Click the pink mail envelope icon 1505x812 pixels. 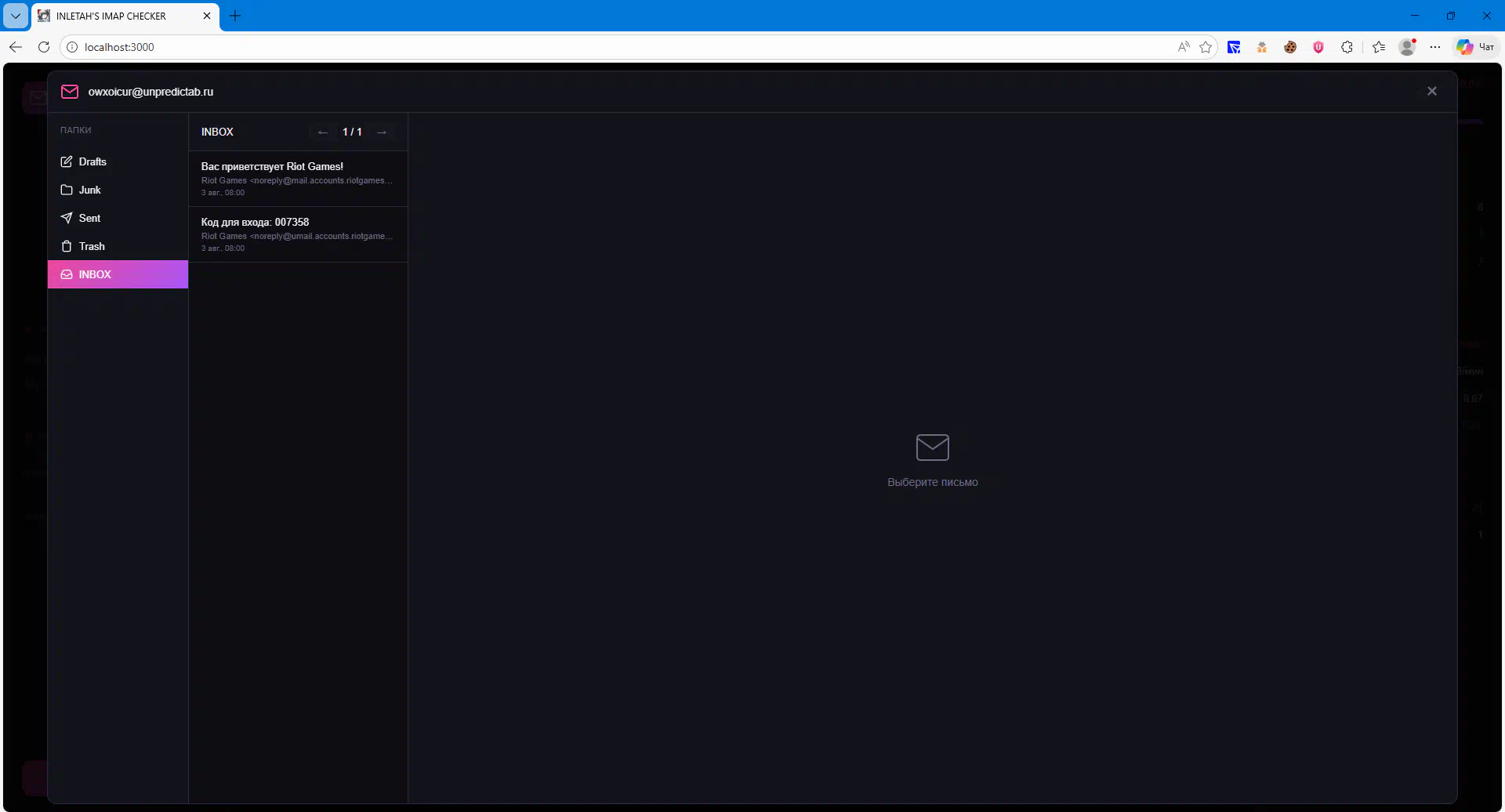click(70, 92)
